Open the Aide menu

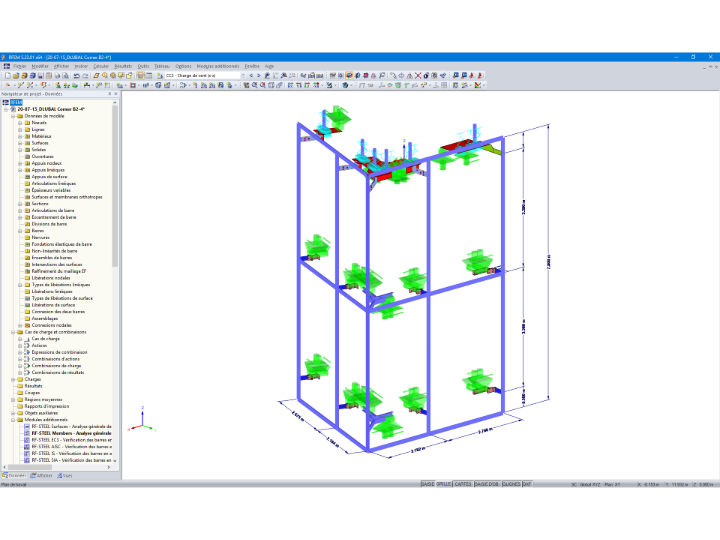269,66
